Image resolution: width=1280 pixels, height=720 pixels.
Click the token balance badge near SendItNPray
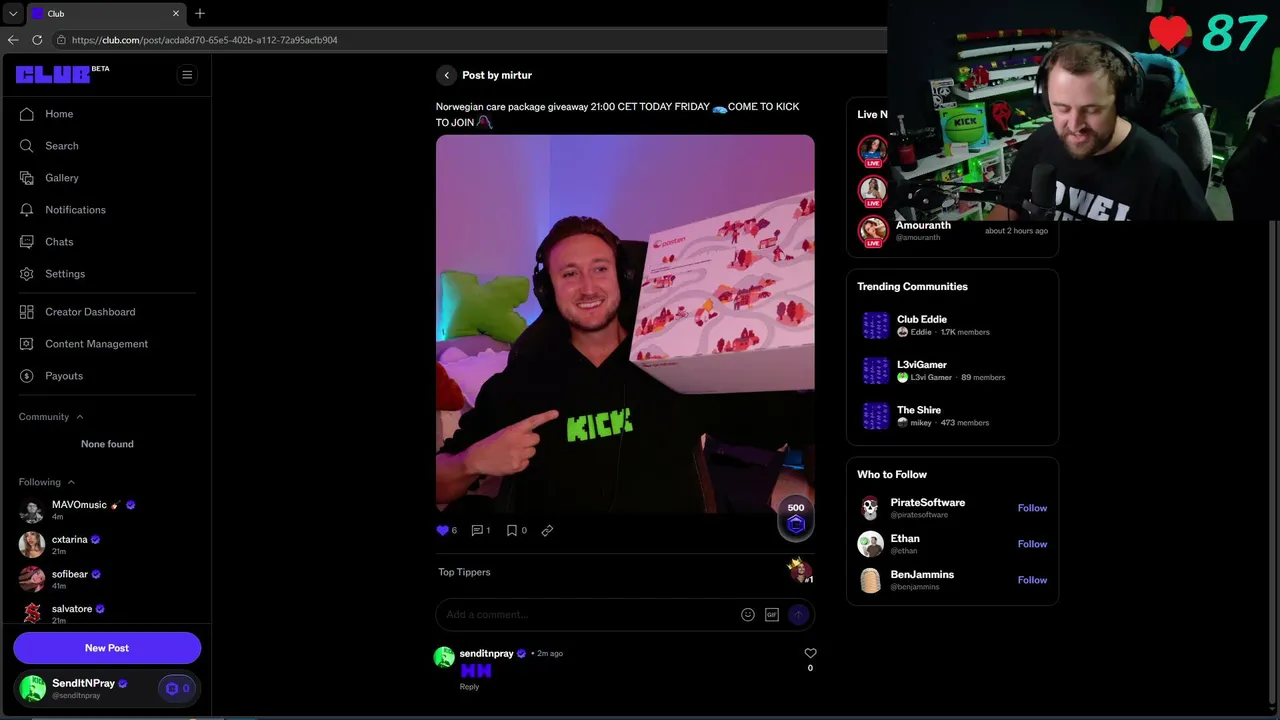click(177, 688)
